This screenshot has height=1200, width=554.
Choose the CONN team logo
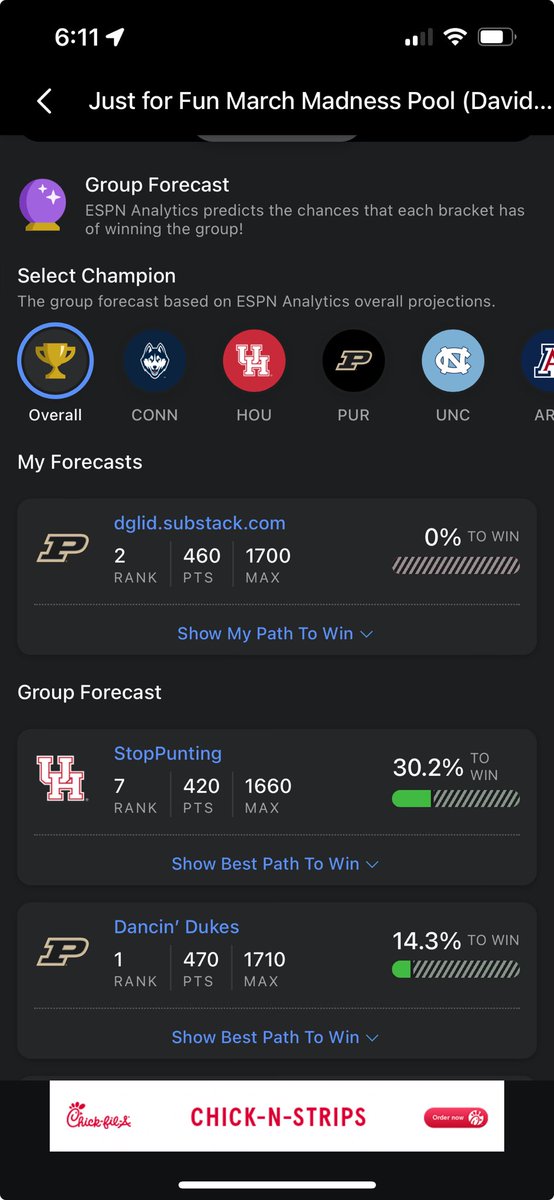click(x=155, y=361)
